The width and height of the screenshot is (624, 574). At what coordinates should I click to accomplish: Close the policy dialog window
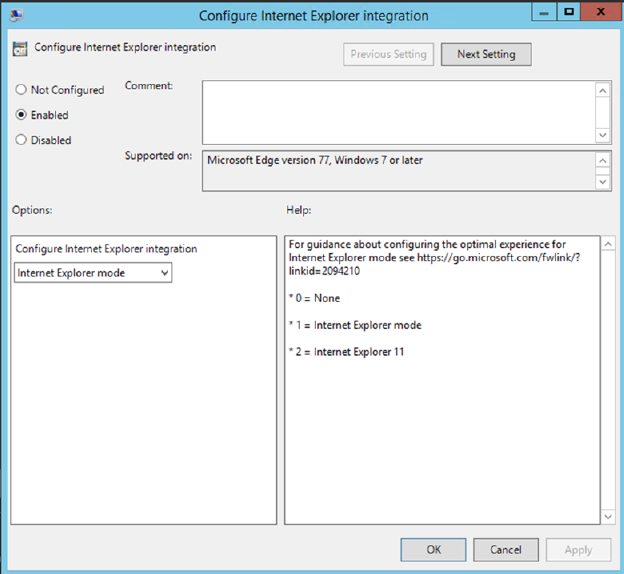pos(601,12)
